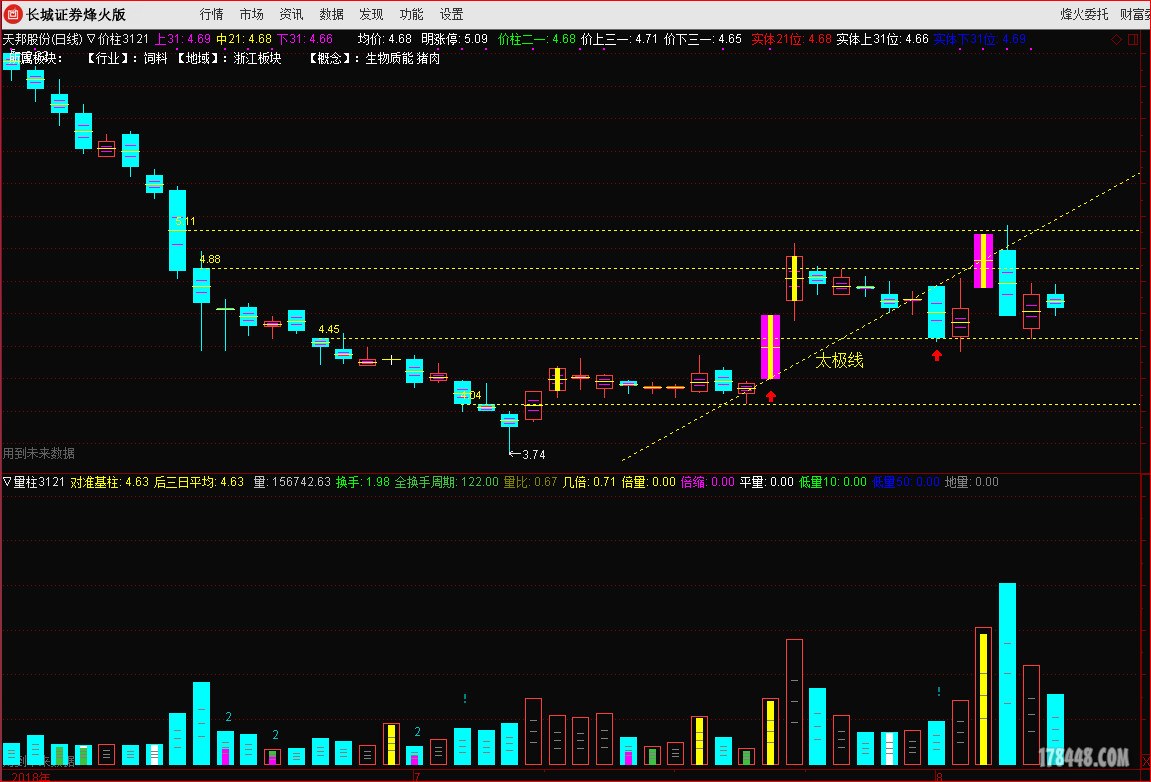Click the 太极线 trend line label

[x=839, y=360]
